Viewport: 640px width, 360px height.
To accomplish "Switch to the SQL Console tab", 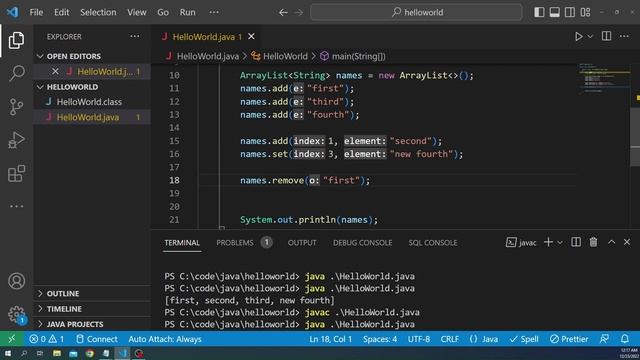I will pyautogui.click(x=433, y=242).
